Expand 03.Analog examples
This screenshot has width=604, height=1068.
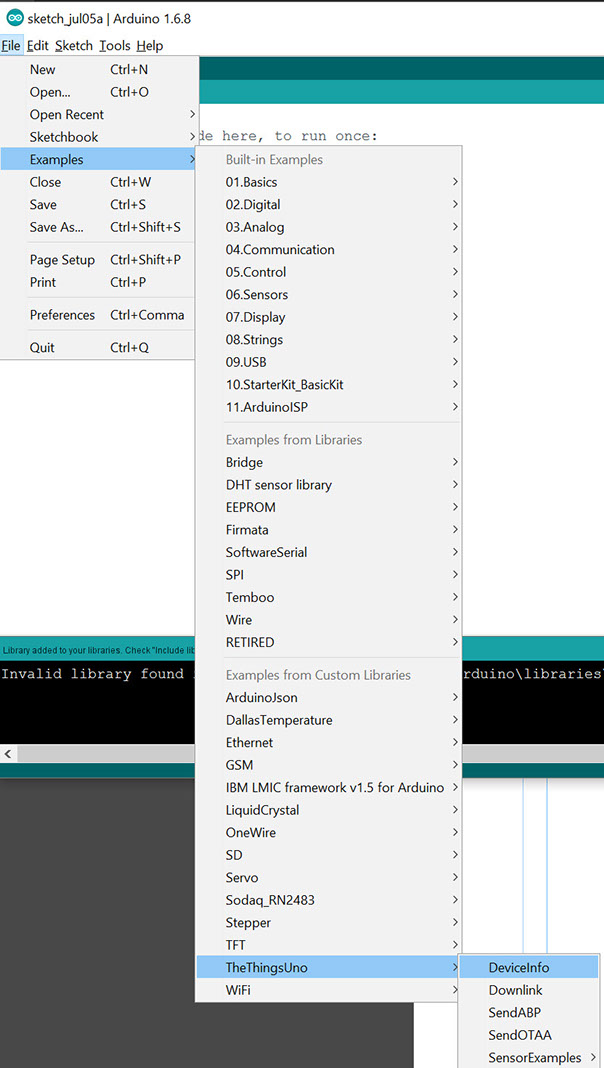(329, 227)
